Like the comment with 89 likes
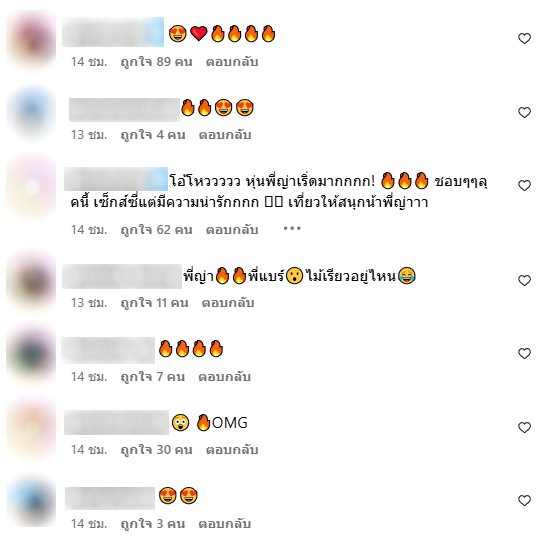The height and width of the screenshot is (546, 543). point(524,38)
